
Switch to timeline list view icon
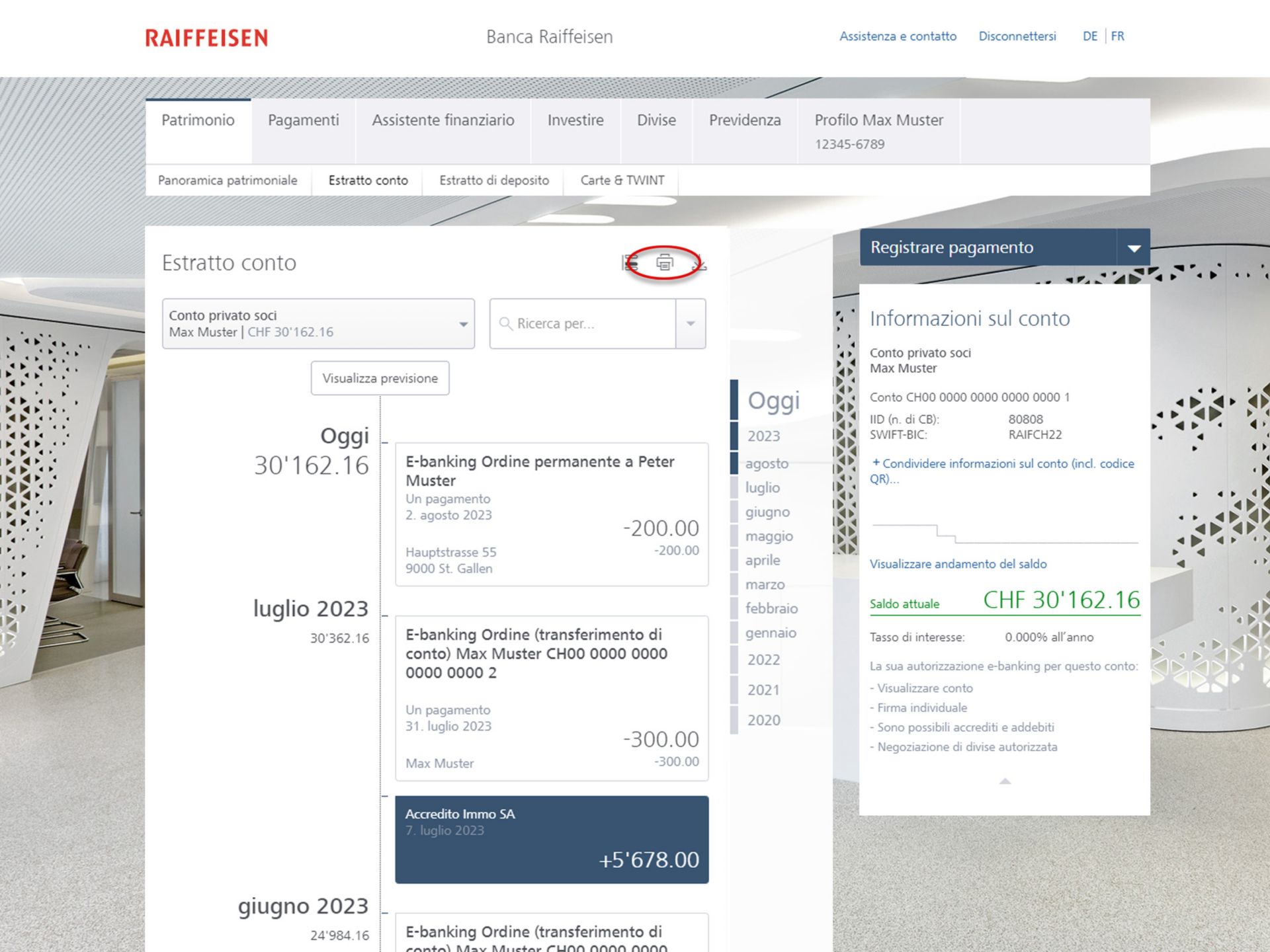point(629,263)
